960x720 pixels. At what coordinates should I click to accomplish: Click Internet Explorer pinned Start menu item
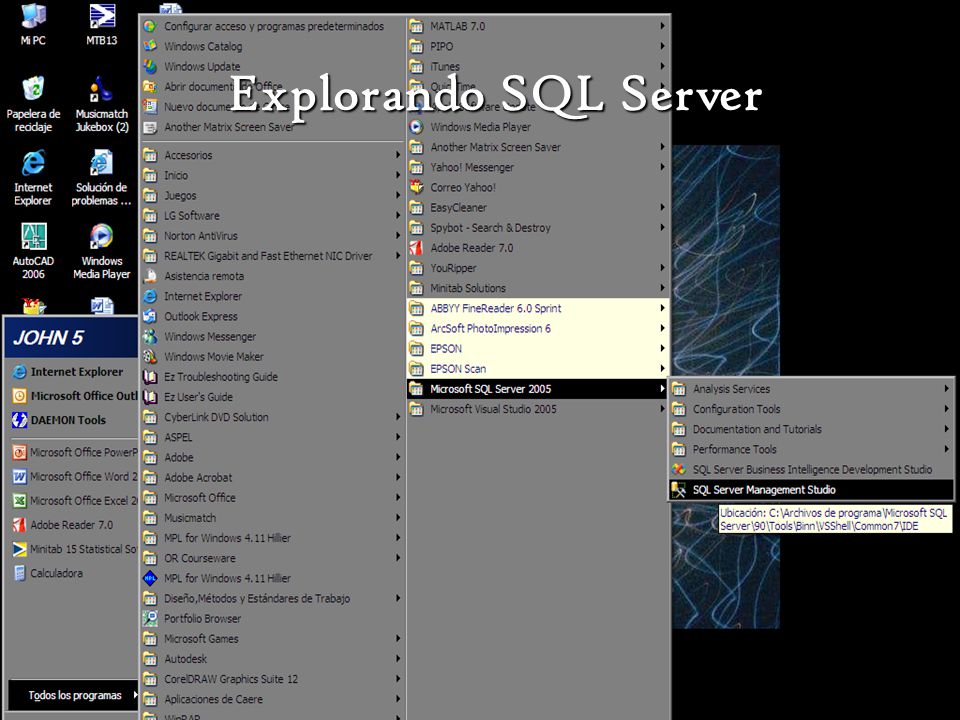[71, 372]
